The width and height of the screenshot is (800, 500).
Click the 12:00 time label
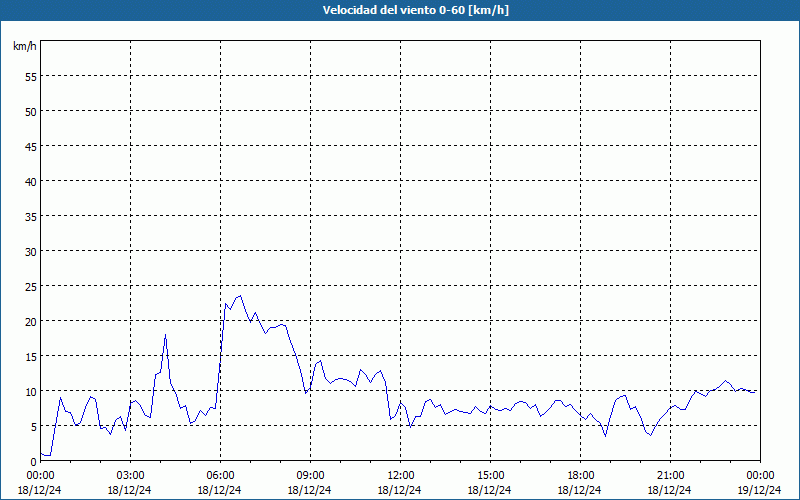pyautogui.click(x=401, y=476)
